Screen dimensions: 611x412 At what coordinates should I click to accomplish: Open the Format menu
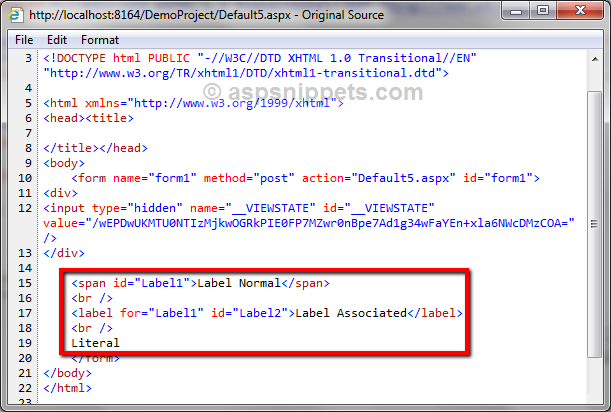click(x=100, y=40)
